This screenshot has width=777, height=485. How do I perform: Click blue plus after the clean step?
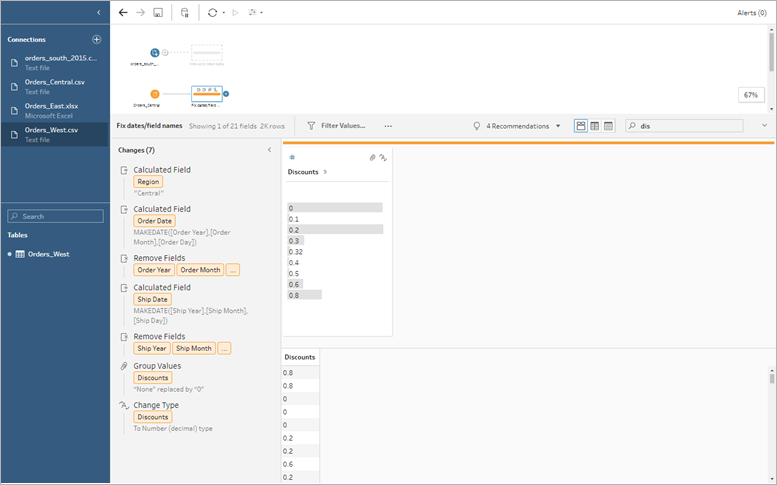tap(226, 94)
